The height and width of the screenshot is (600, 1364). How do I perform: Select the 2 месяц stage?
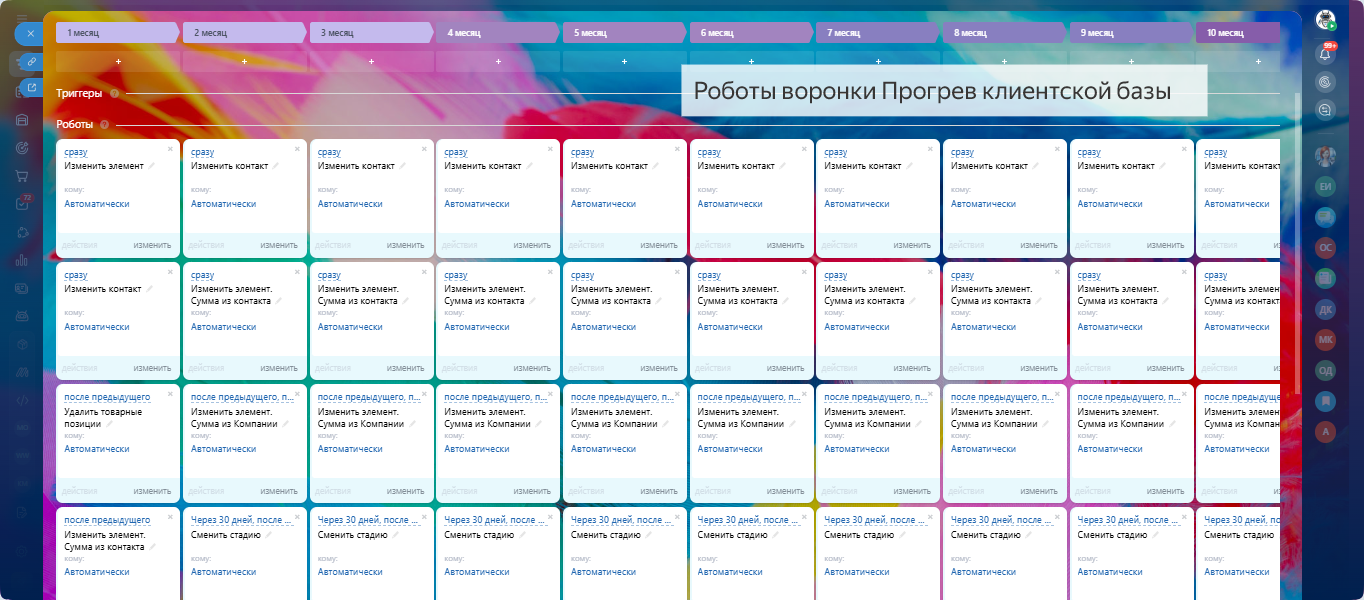coord(245,33)
